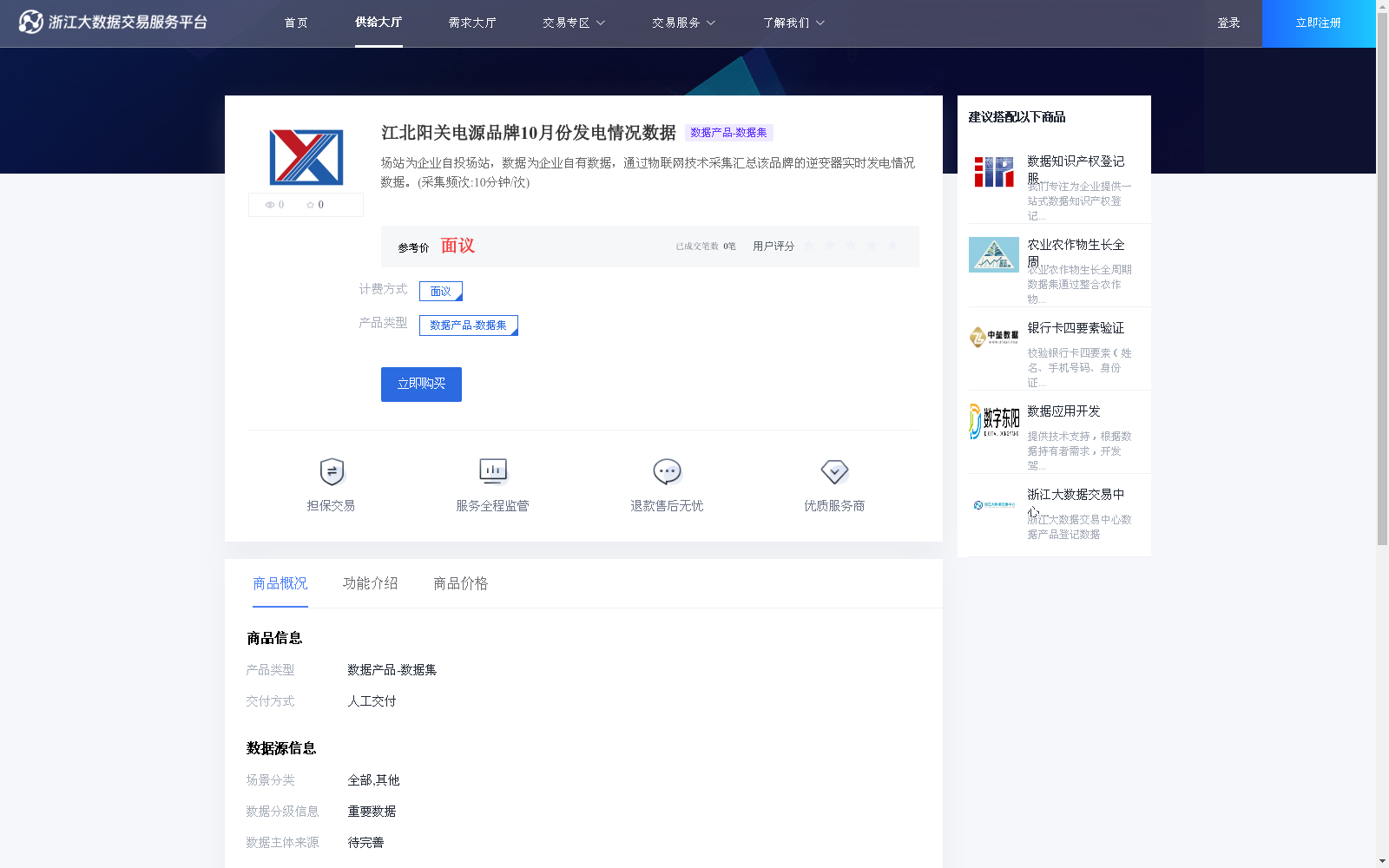The height and width of the screenshot is (868, 1389).
Task: Click the 已成交笔数 0笔 text
Action: [706, 247]
